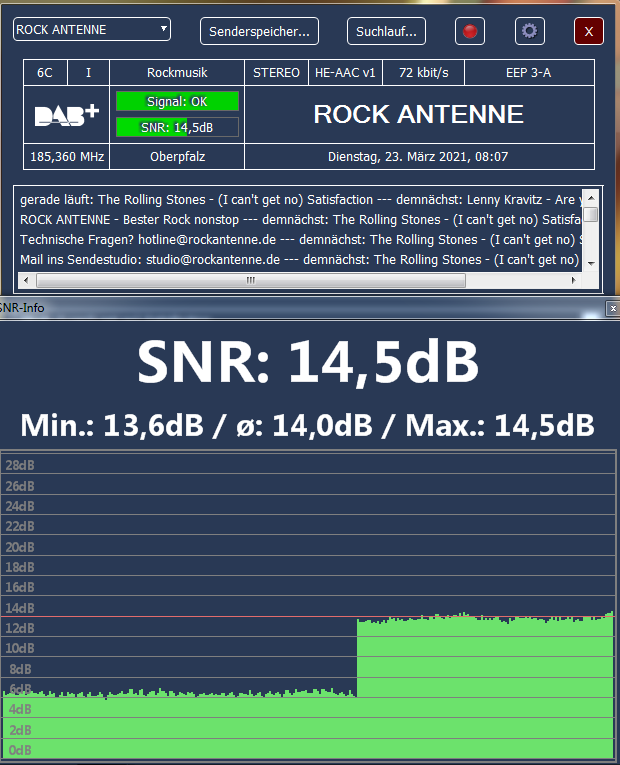Click the vertical scrollbar thumb in the text box
Image resolution: width=620 pixels, height=765 pixels.
591,214
